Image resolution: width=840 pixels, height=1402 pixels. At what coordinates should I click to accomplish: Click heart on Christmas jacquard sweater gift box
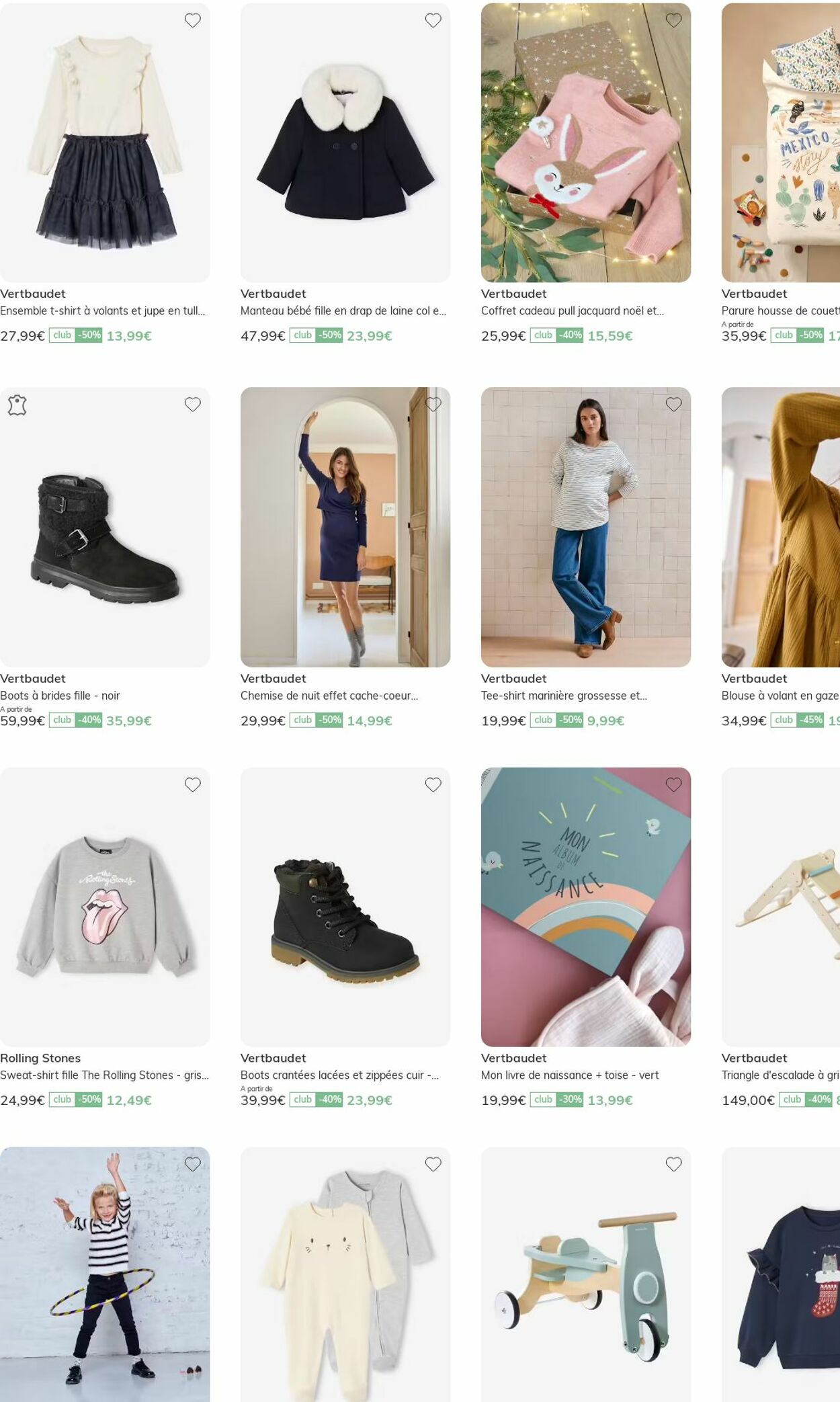674,20
